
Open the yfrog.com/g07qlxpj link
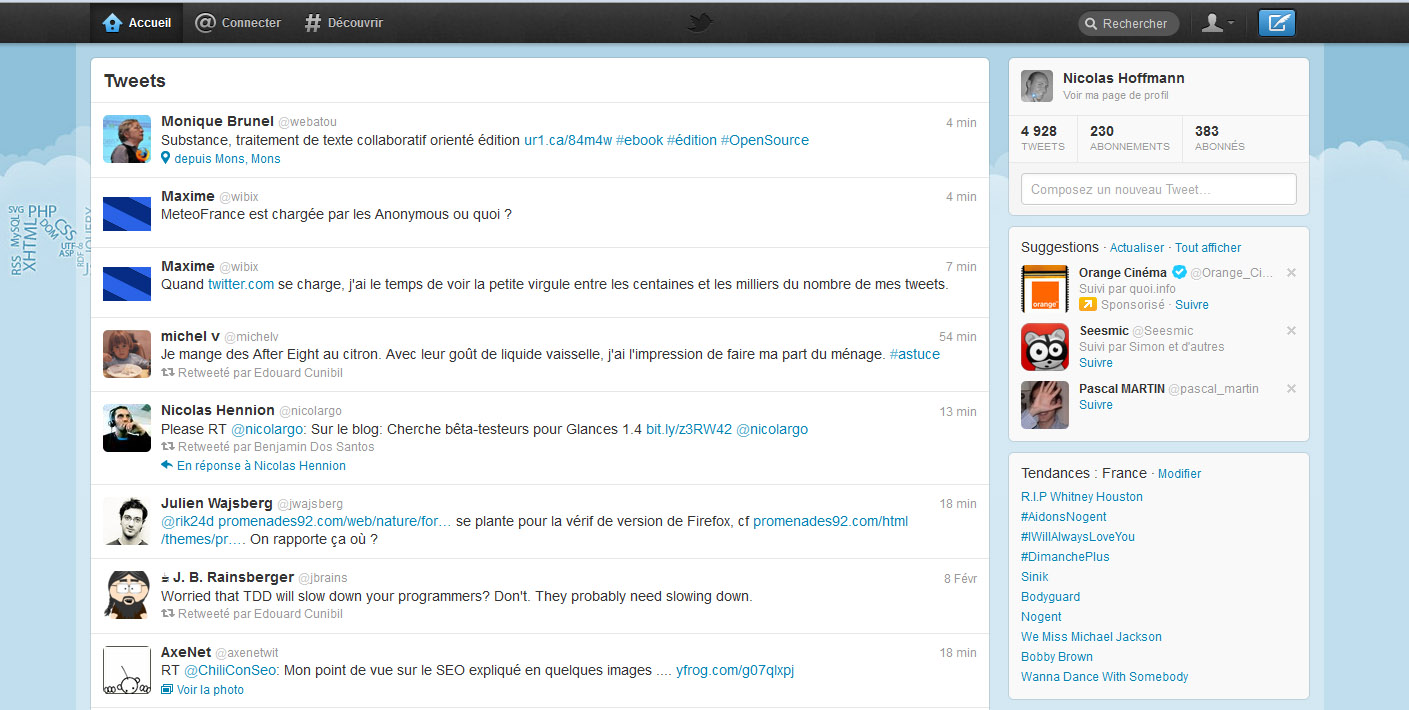[735, 671]
